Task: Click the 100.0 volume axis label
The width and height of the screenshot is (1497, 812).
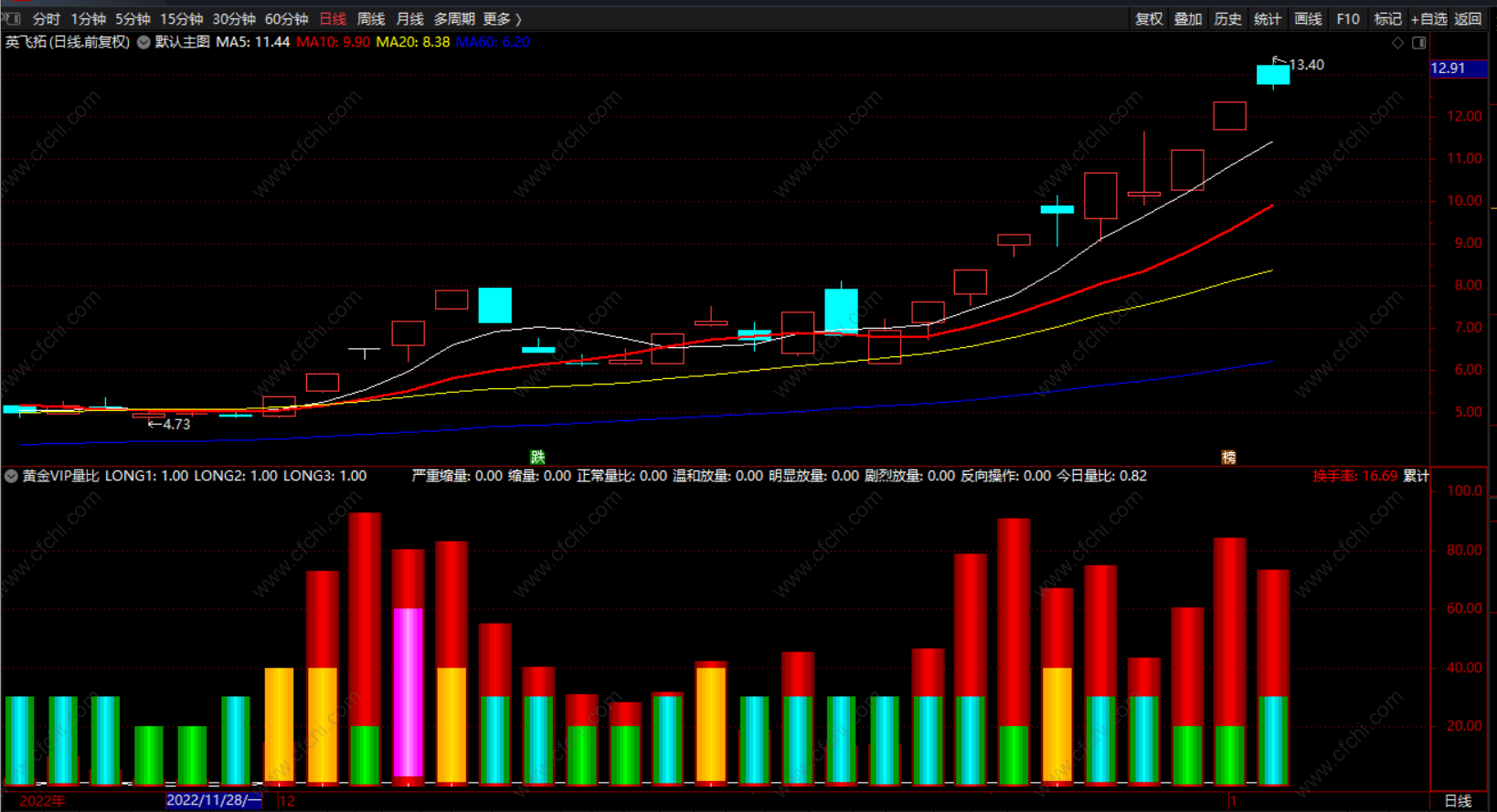Action: (x=1464, y=490)
